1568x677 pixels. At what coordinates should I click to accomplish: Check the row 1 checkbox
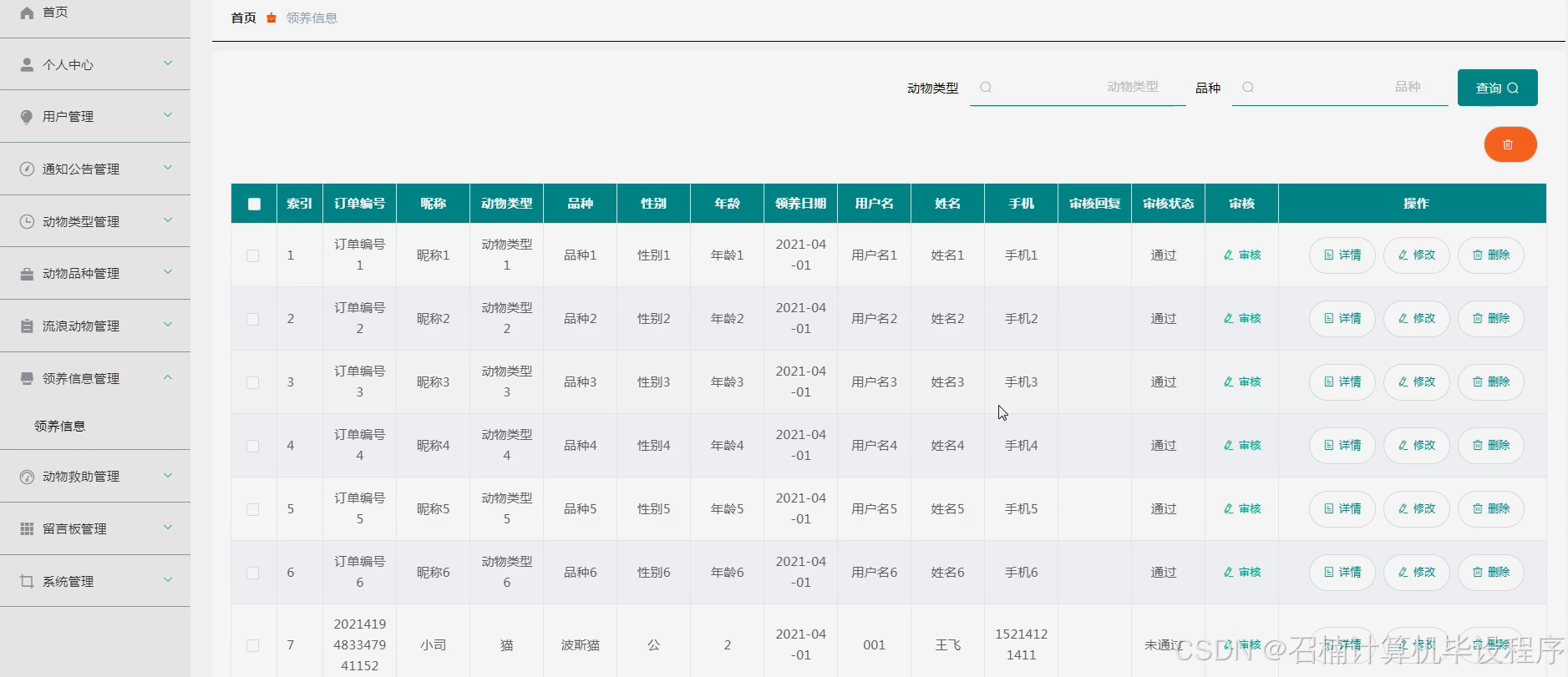coord(252,256)
